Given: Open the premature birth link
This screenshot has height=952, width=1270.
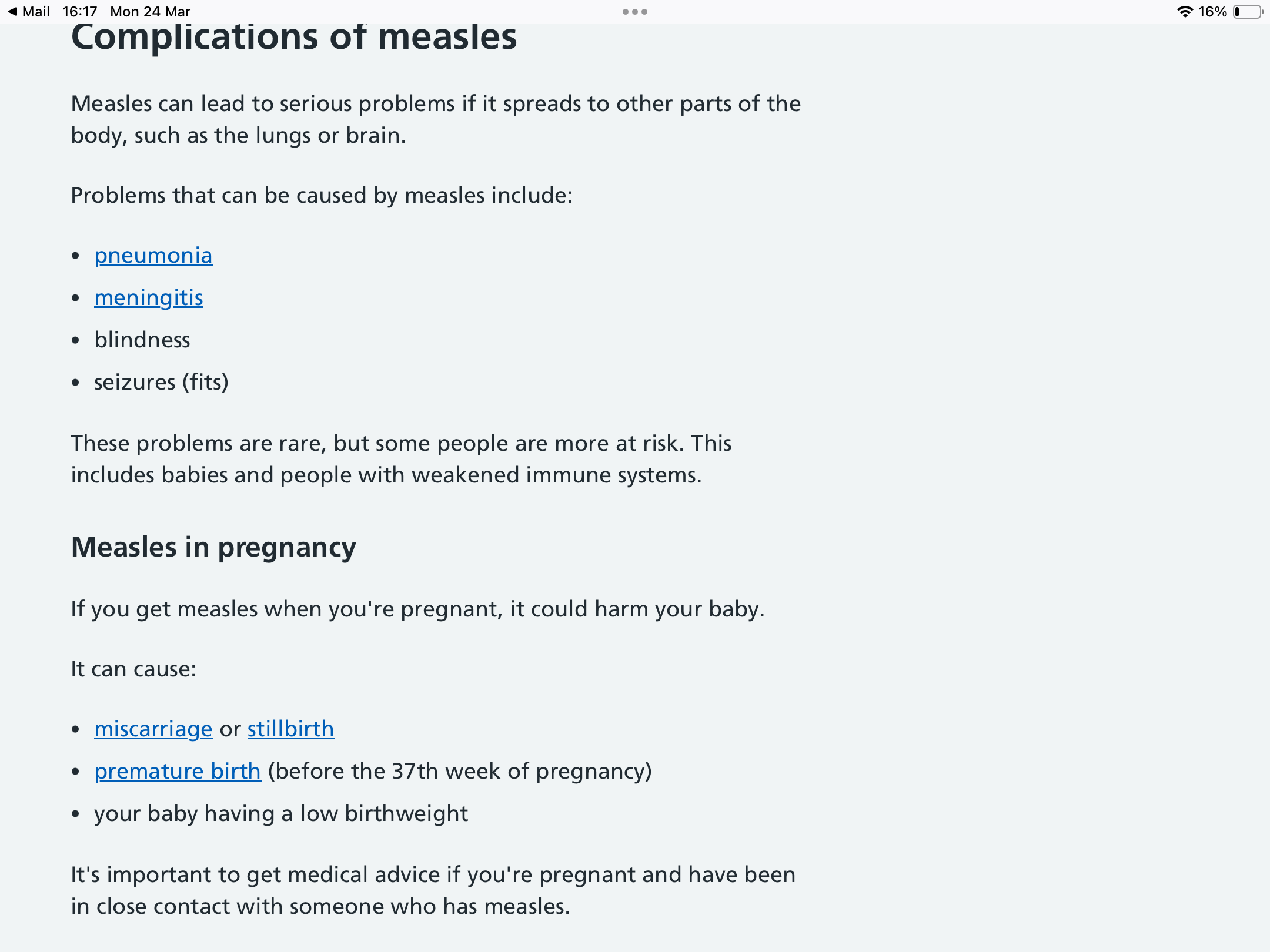Looking at the screenshot, I should (x=178, y=772).
